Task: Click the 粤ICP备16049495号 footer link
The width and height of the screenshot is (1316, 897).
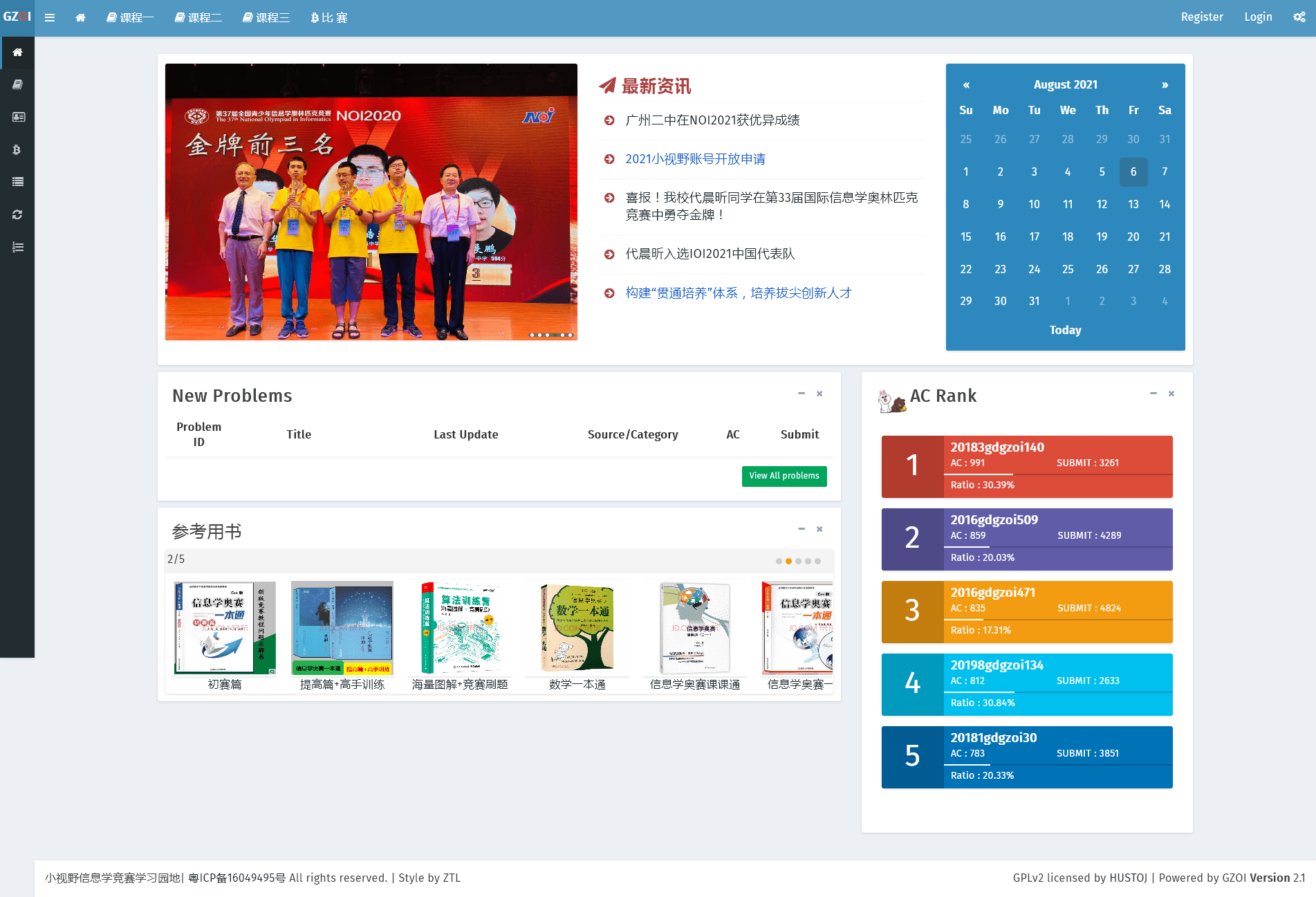Action: click(237, 878)
